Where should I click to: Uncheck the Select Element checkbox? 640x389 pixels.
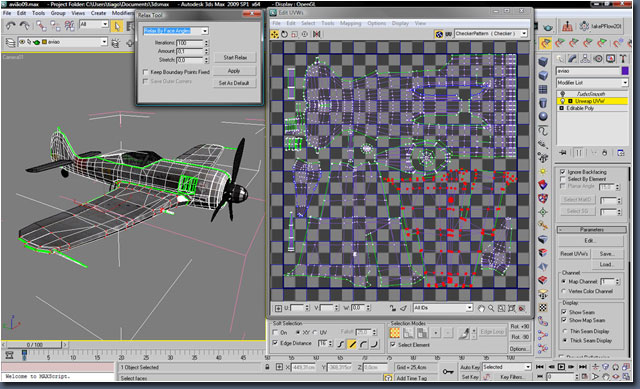click(x=393, y=345)
